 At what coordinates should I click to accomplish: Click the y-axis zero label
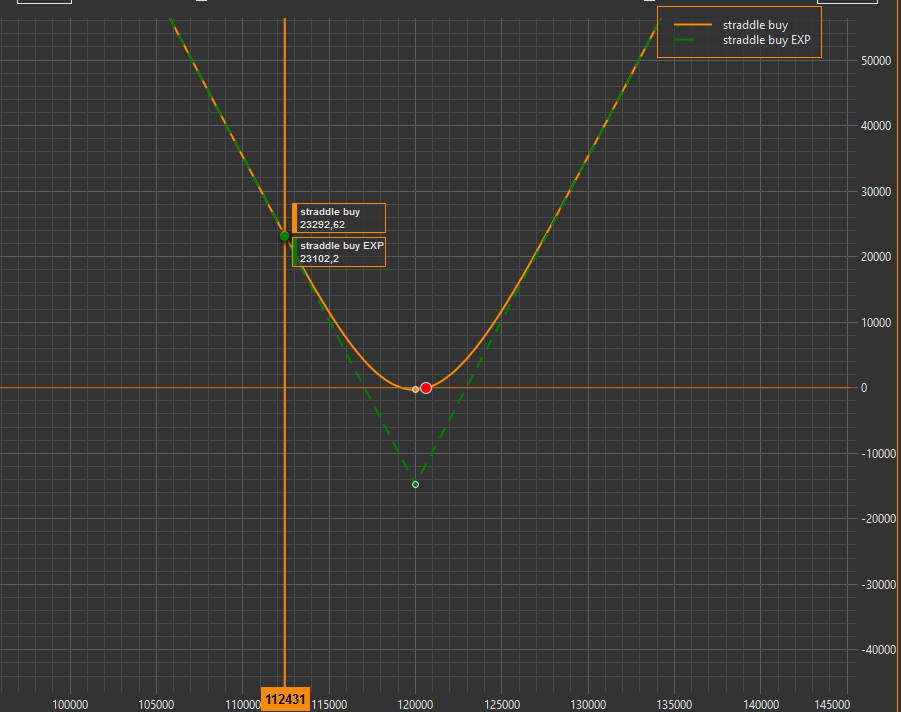[864, 388]
